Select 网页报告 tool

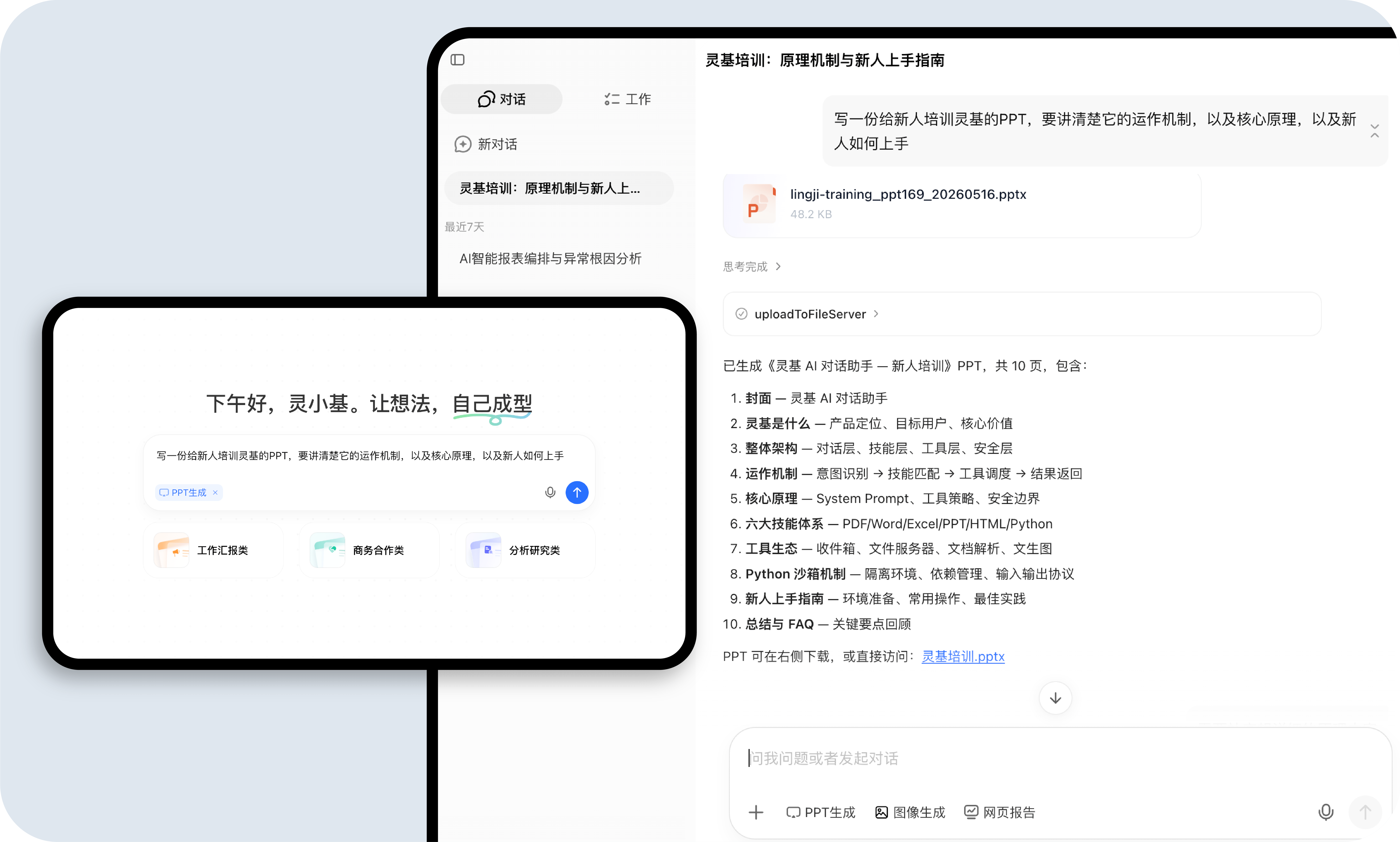tap(1000, 813)
